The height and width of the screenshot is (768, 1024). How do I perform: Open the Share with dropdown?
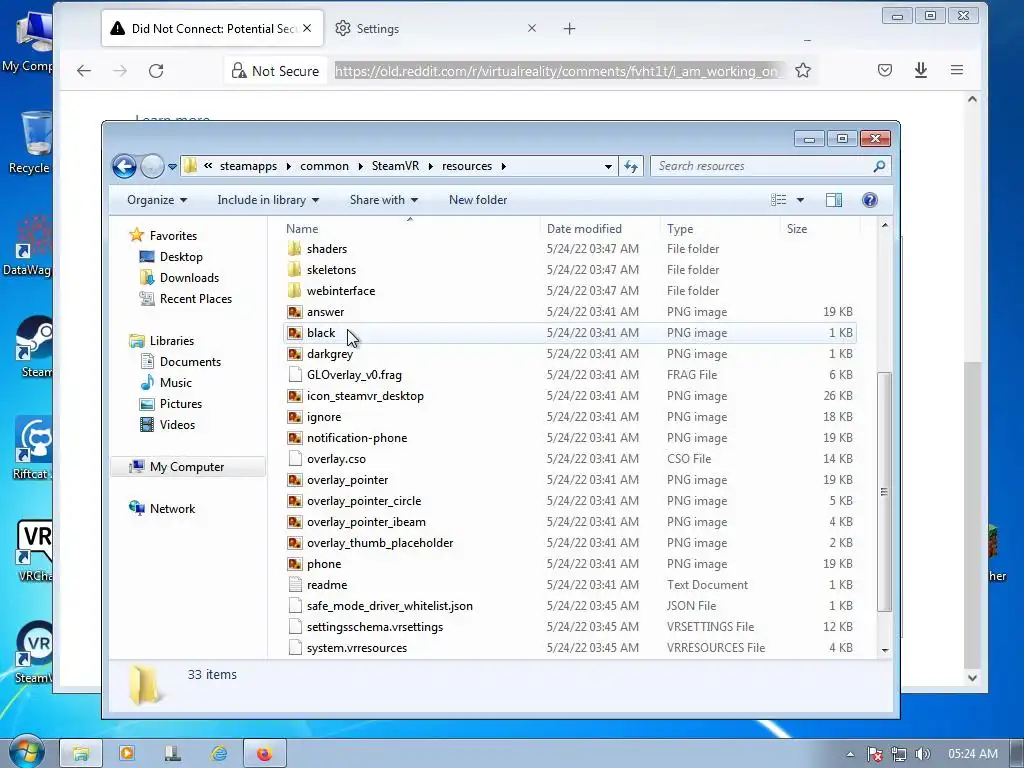383,200
